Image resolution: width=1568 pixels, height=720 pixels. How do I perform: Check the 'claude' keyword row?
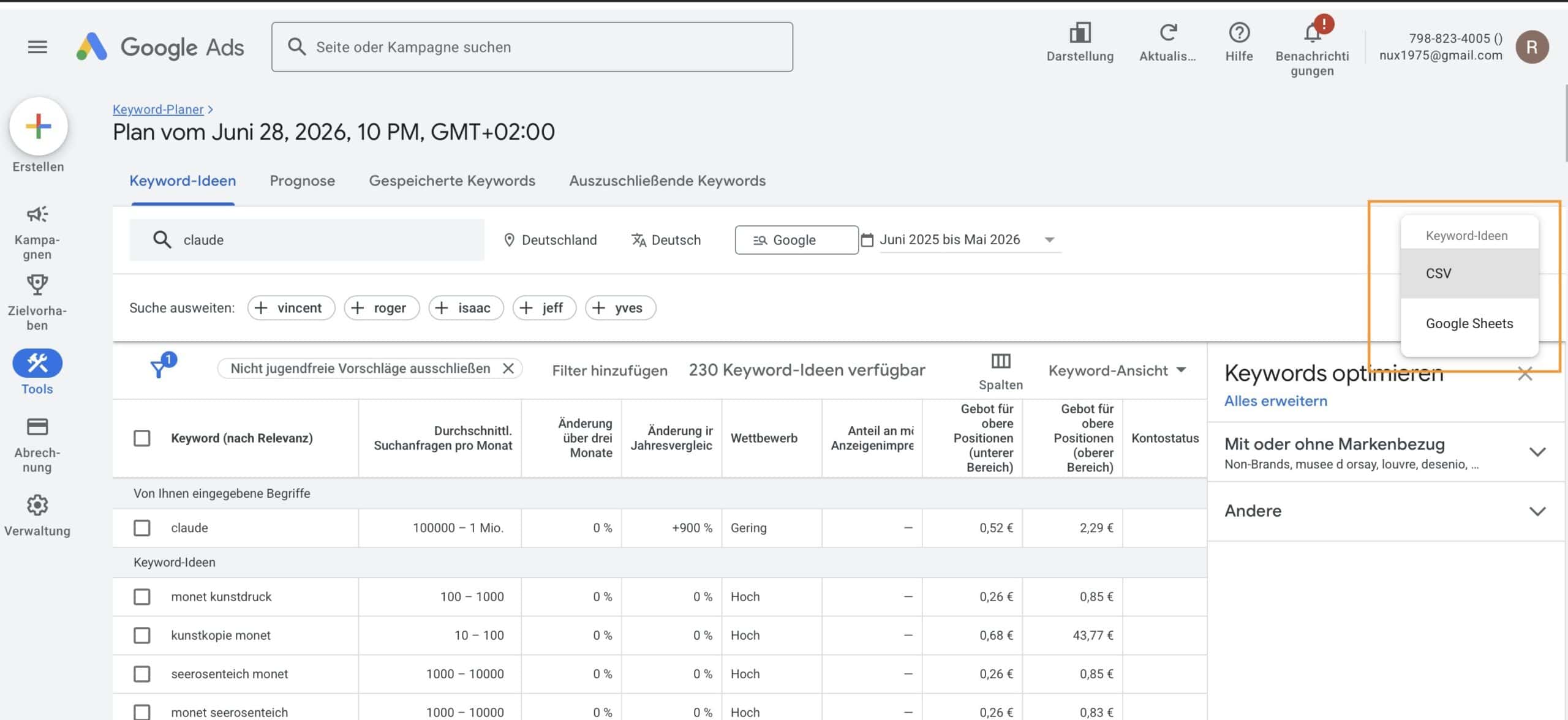pos(142,528)
